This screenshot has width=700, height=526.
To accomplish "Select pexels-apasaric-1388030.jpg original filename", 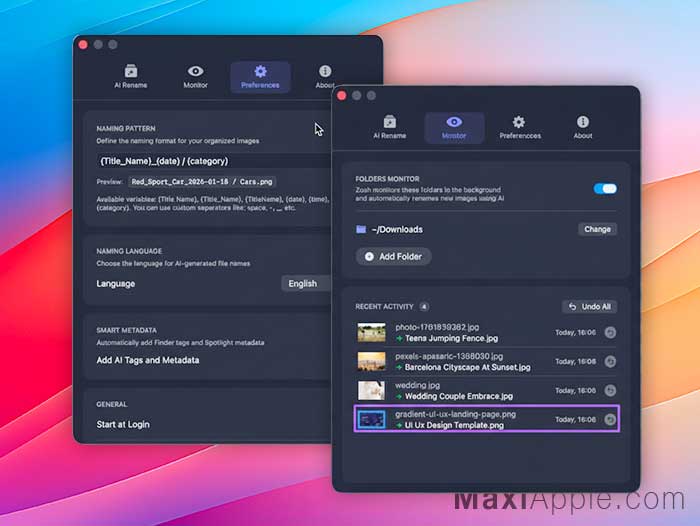I will tap(449, 356).
